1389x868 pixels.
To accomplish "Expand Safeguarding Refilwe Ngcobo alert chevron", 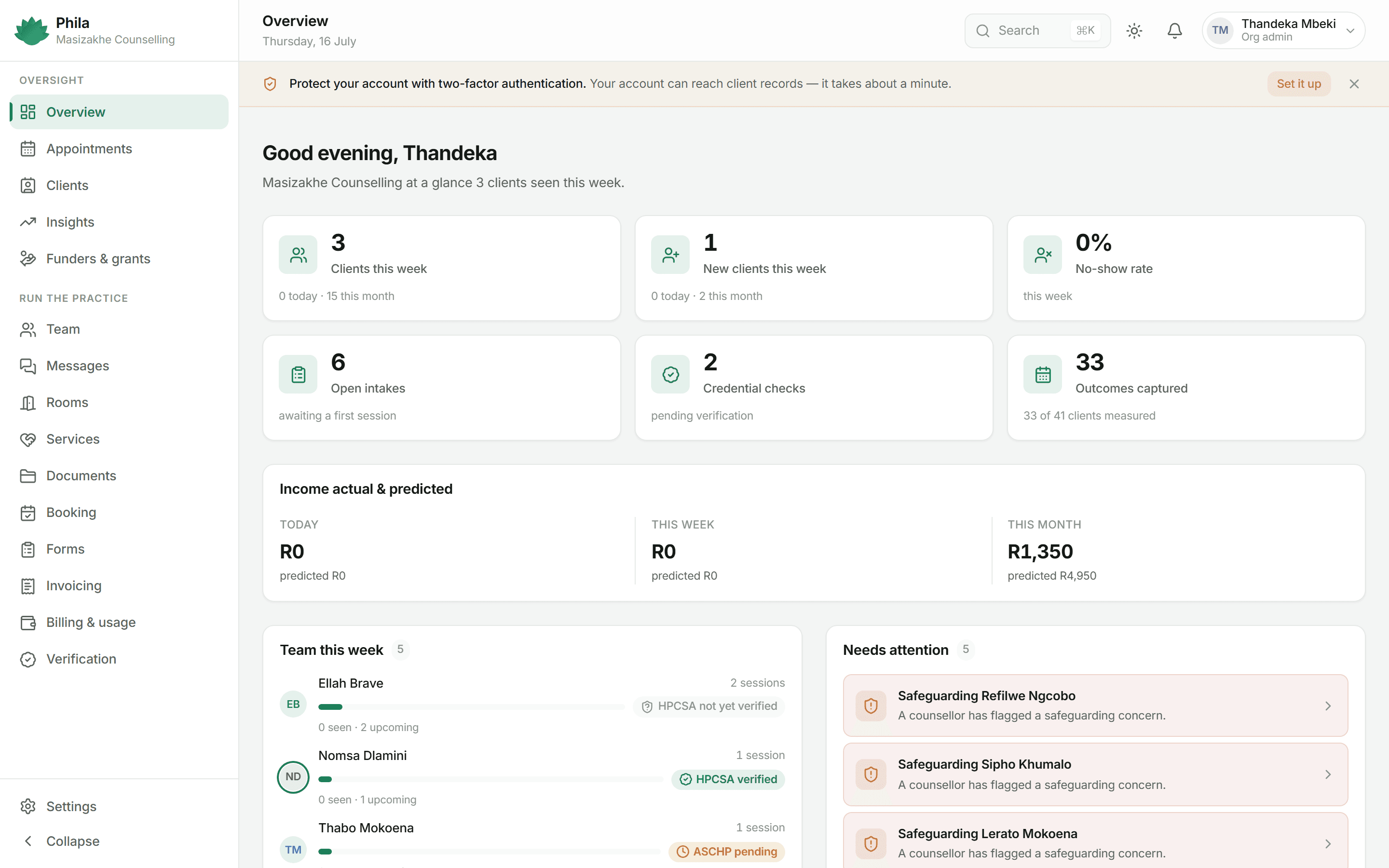I will pos(1328,705).
